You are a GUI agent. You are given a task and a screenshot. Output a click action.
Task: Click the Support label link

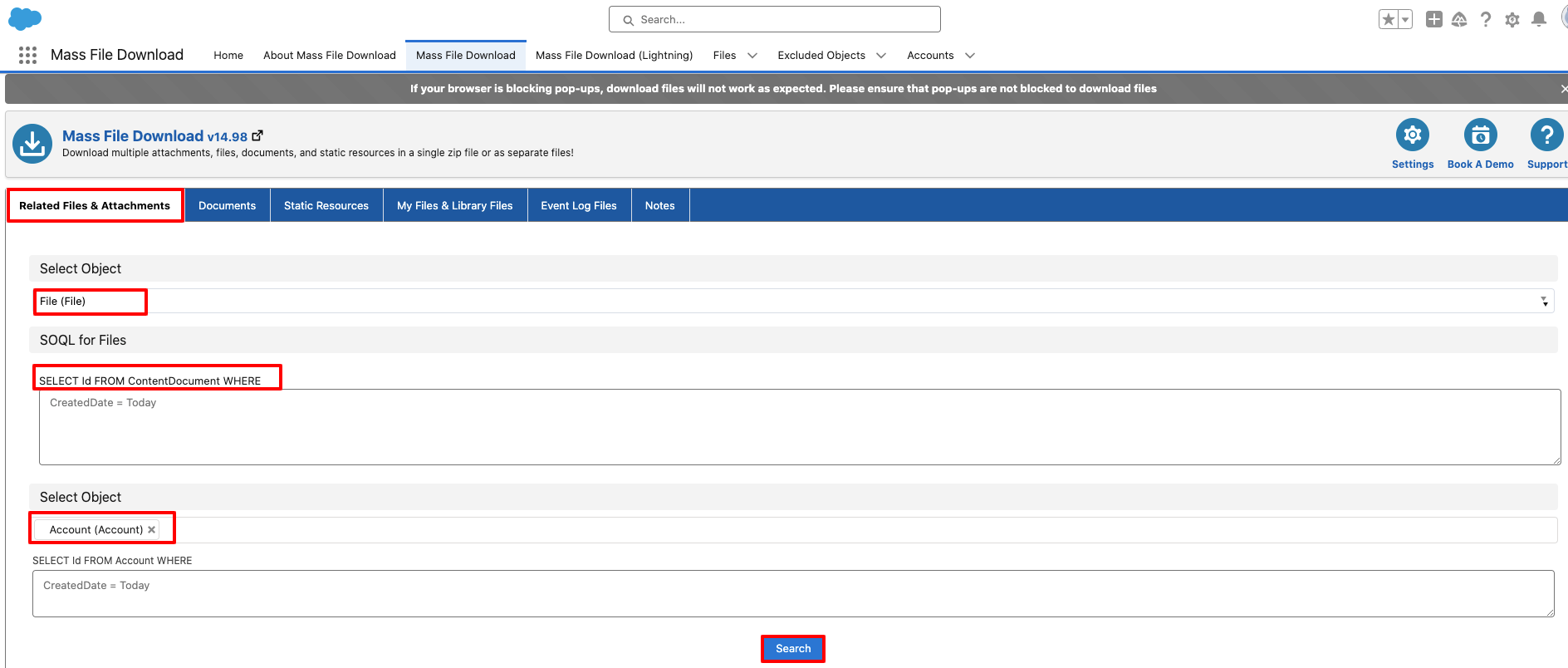tap(1547, 165)
